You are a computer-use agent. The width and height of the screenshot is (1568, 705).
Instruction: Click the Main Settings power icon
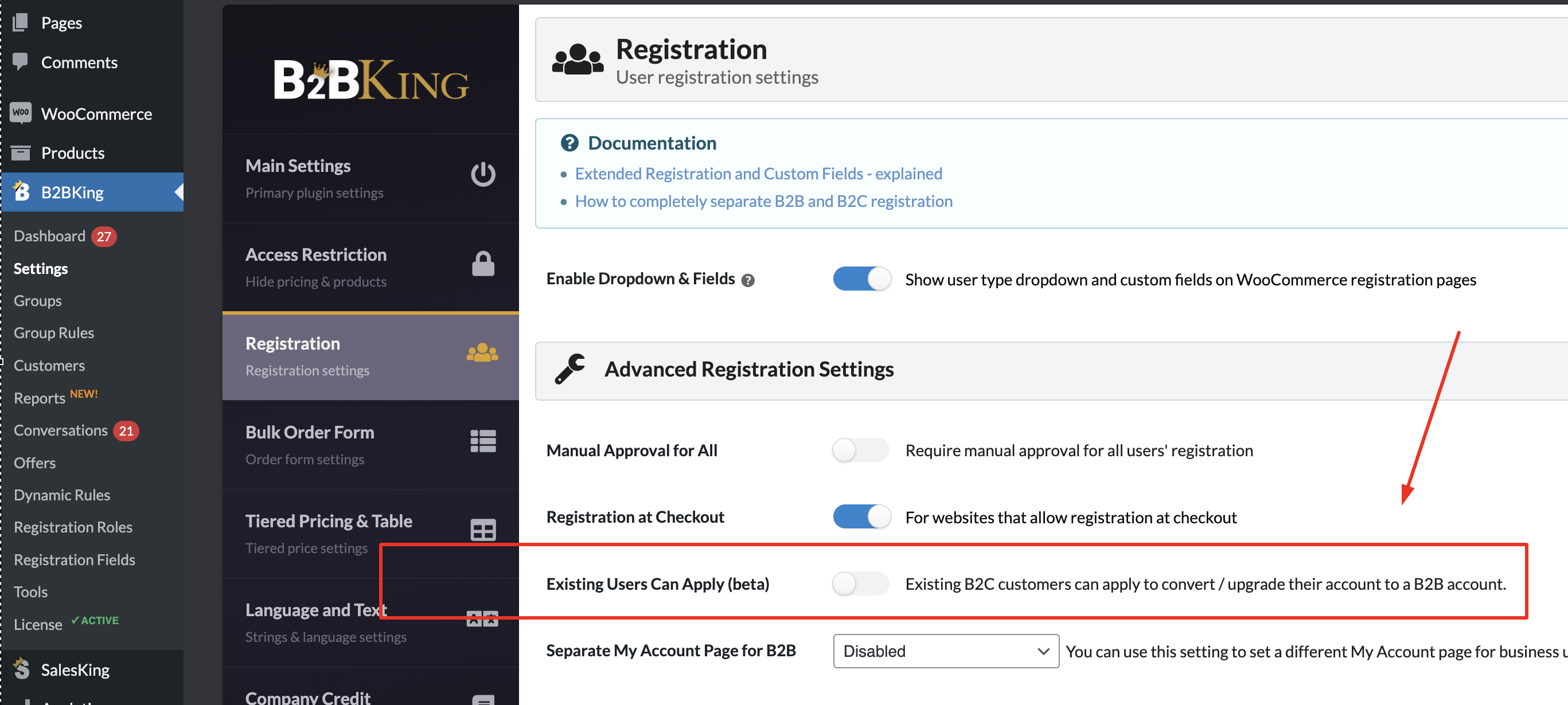pyautogui.click(x=483, y=175)
